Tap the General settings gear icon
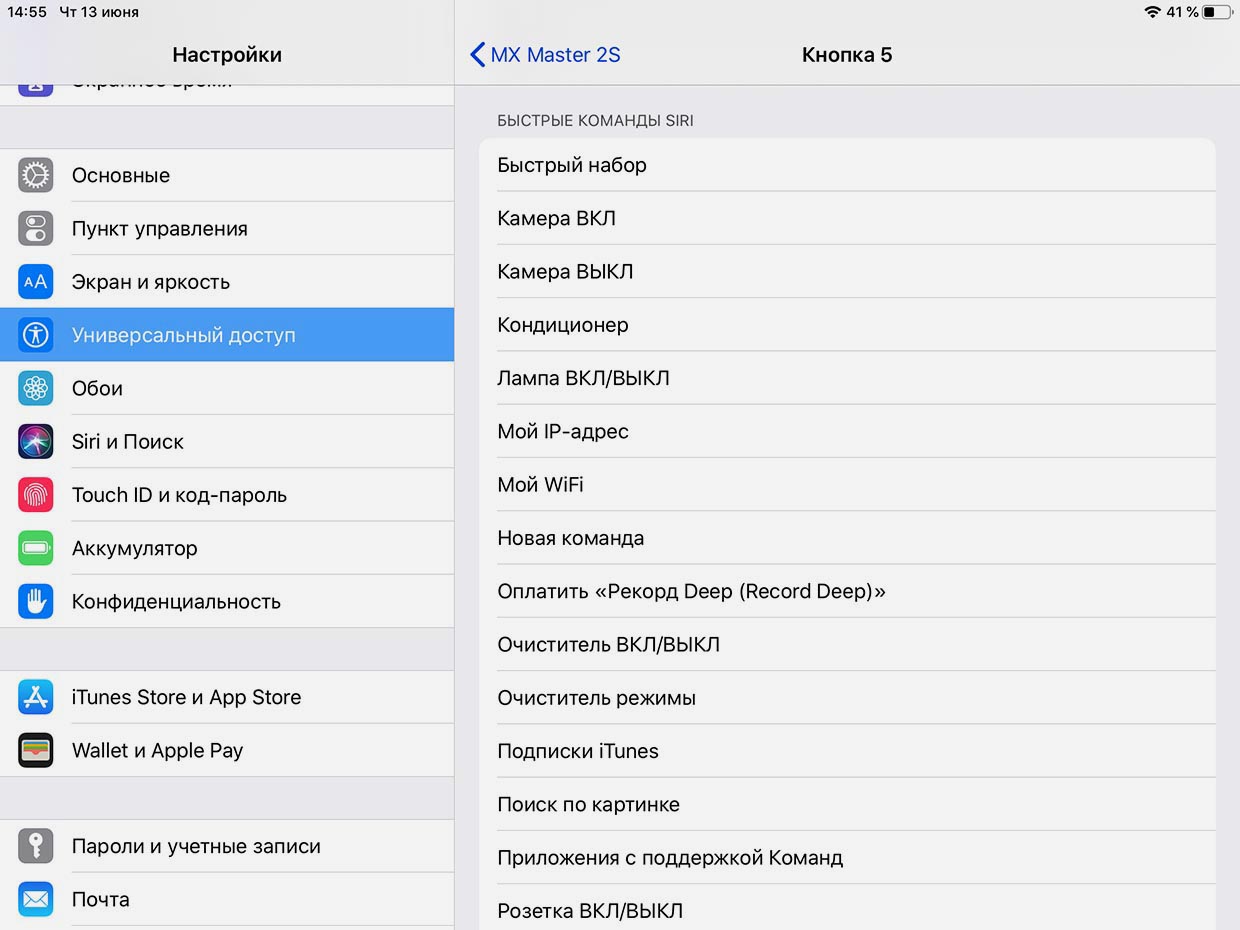This screenshot has width=1240, height=930. 36,176
